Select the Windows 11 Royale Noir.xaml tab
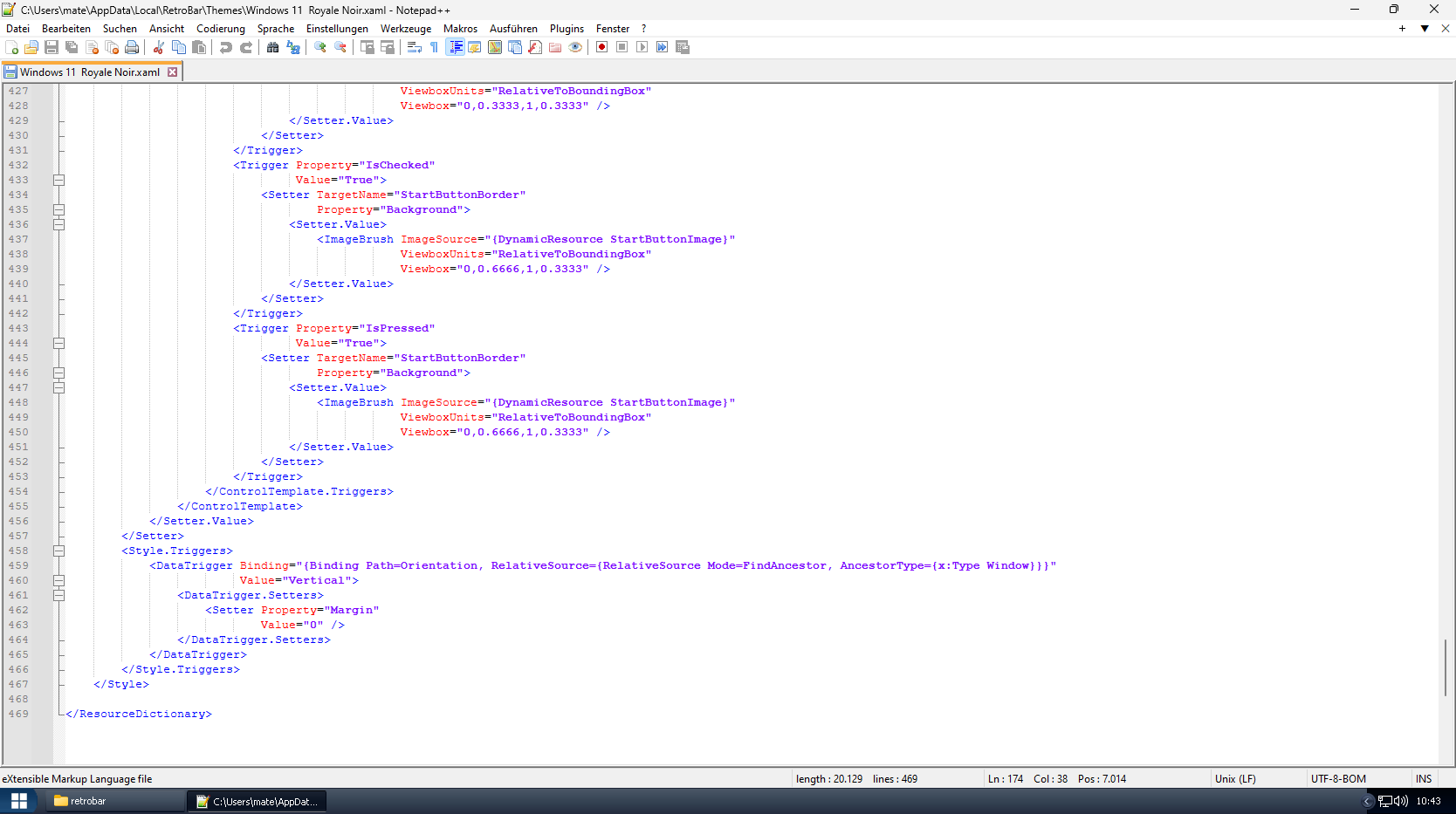Viewport: 1456px width, 814px height. (x=90, y=72)
